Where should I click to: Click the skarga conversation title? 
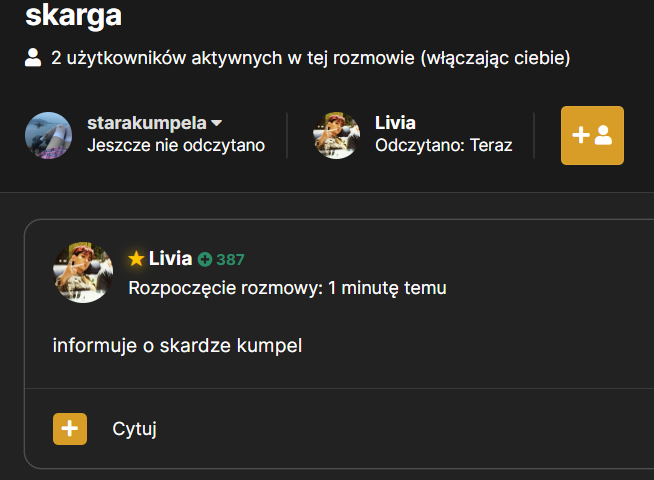[x=73, y=16]
